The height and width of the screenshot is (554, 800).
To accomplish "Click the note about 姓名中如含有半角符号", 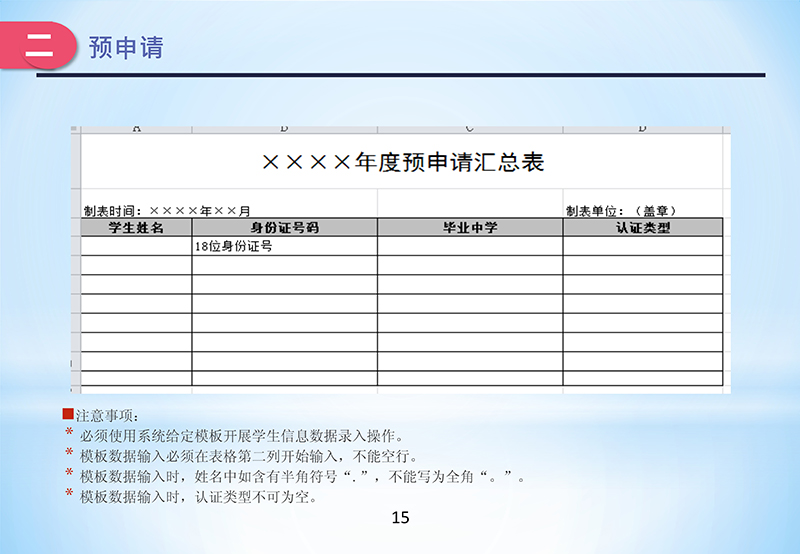I will tap(302, 476).
